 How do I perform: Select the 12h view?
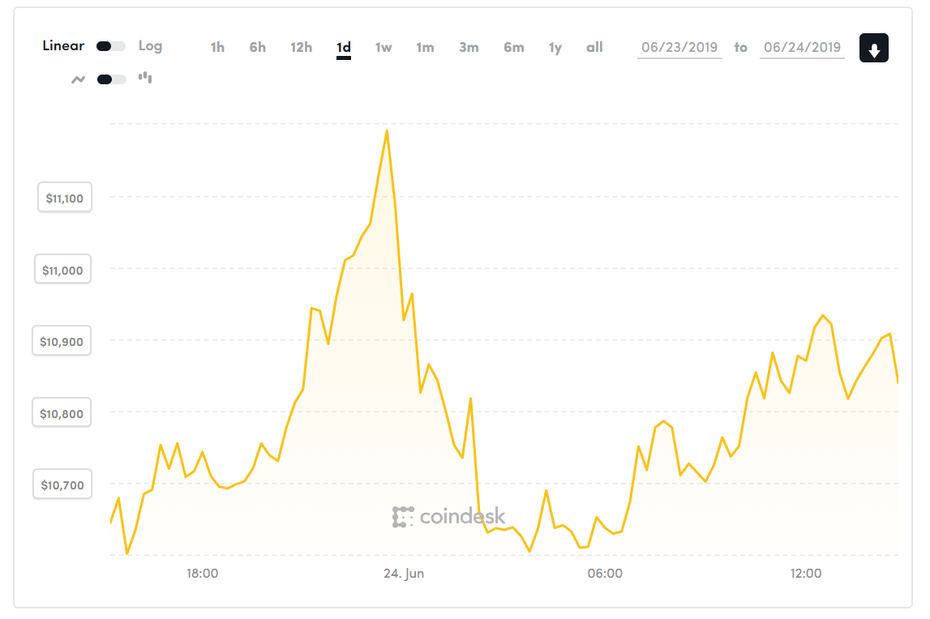click(x=300, y=47)
